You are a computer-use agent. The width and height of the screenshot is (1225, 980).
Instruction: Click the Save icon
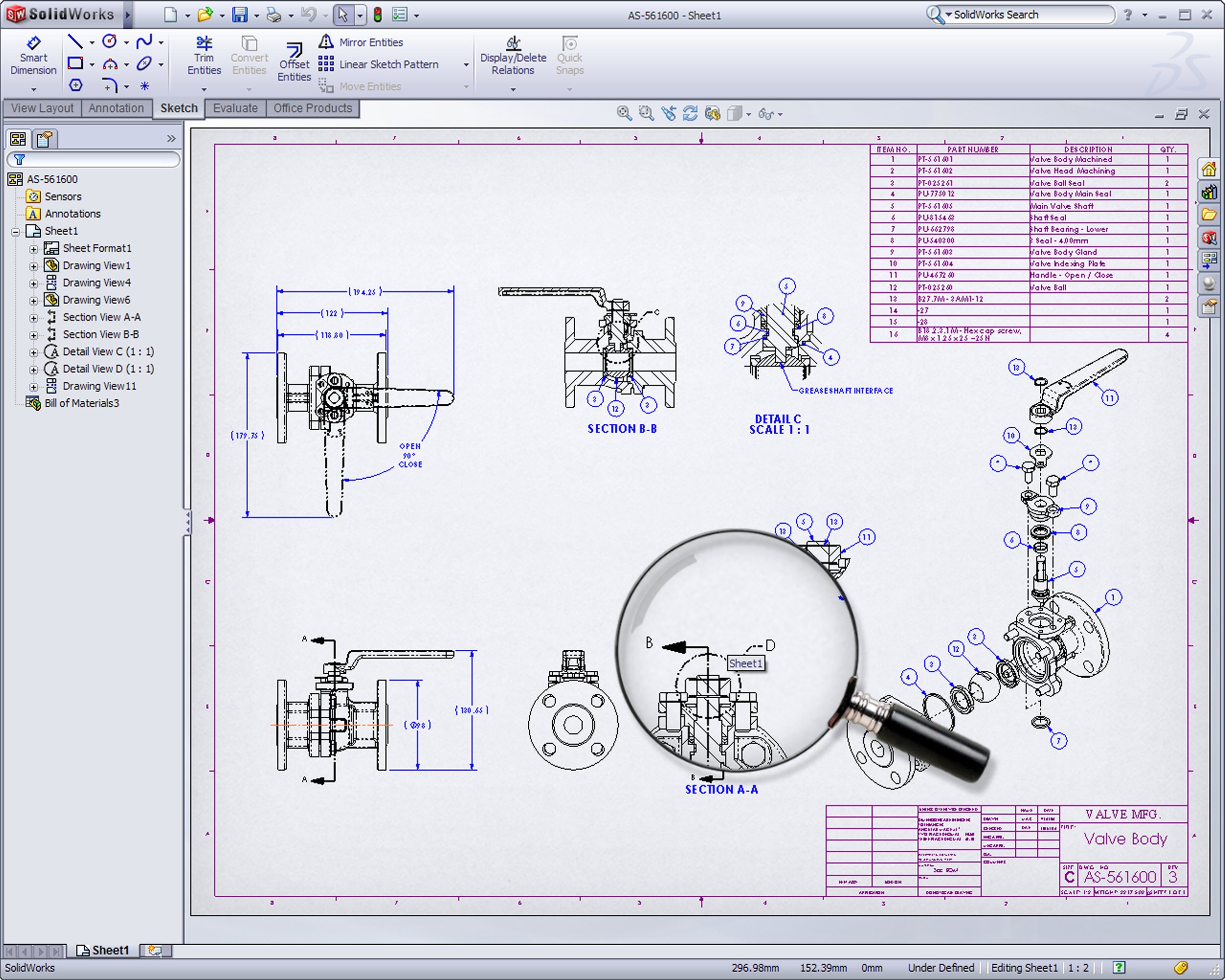(x=240, y=15)
